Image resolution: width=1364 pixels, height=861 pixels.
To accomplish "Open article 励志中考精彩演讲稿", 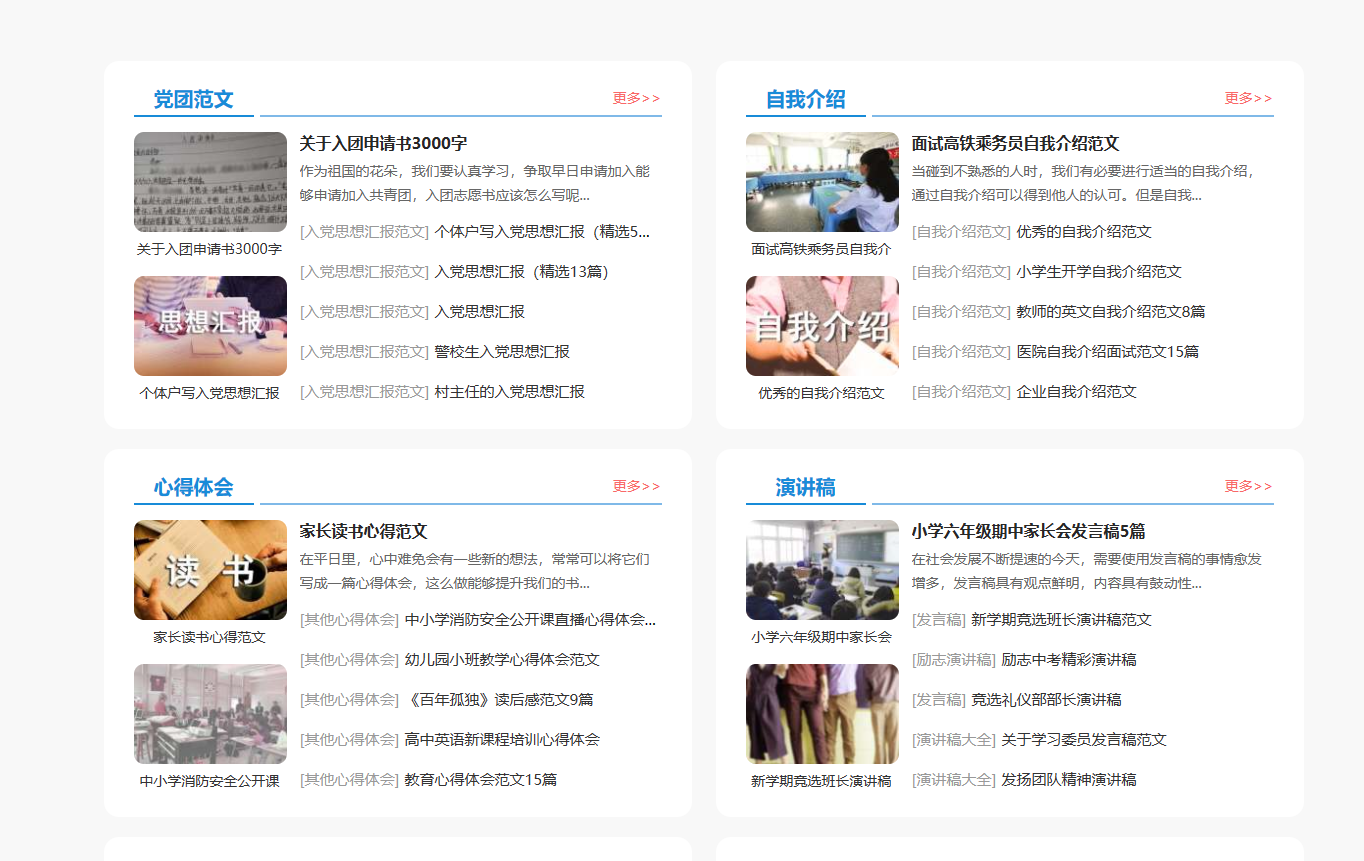I will click(1069, 660).
